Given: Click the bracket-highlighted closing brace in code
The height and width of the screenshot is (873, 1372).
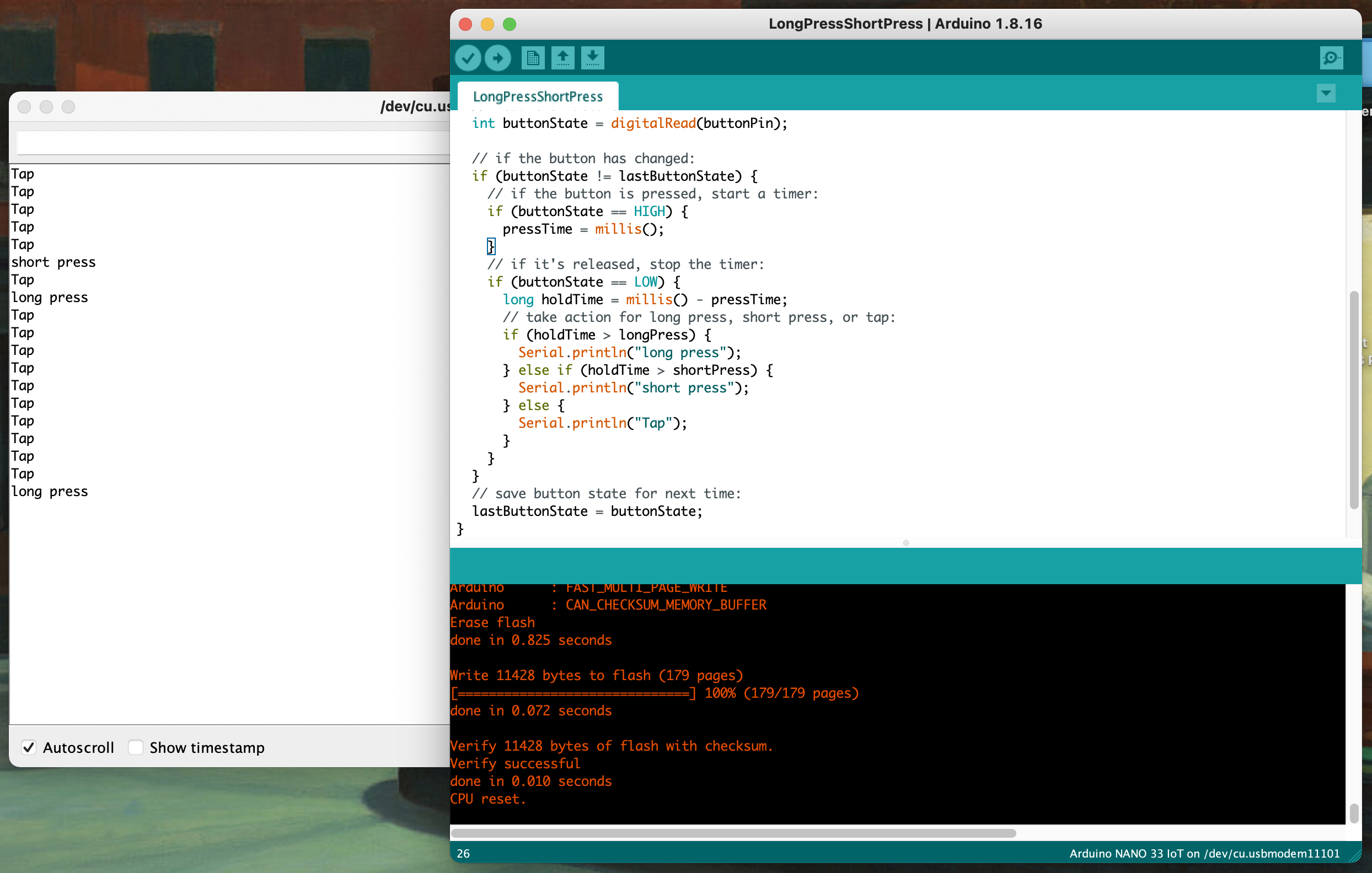Looking at the screenshot, I should point(491,246).
